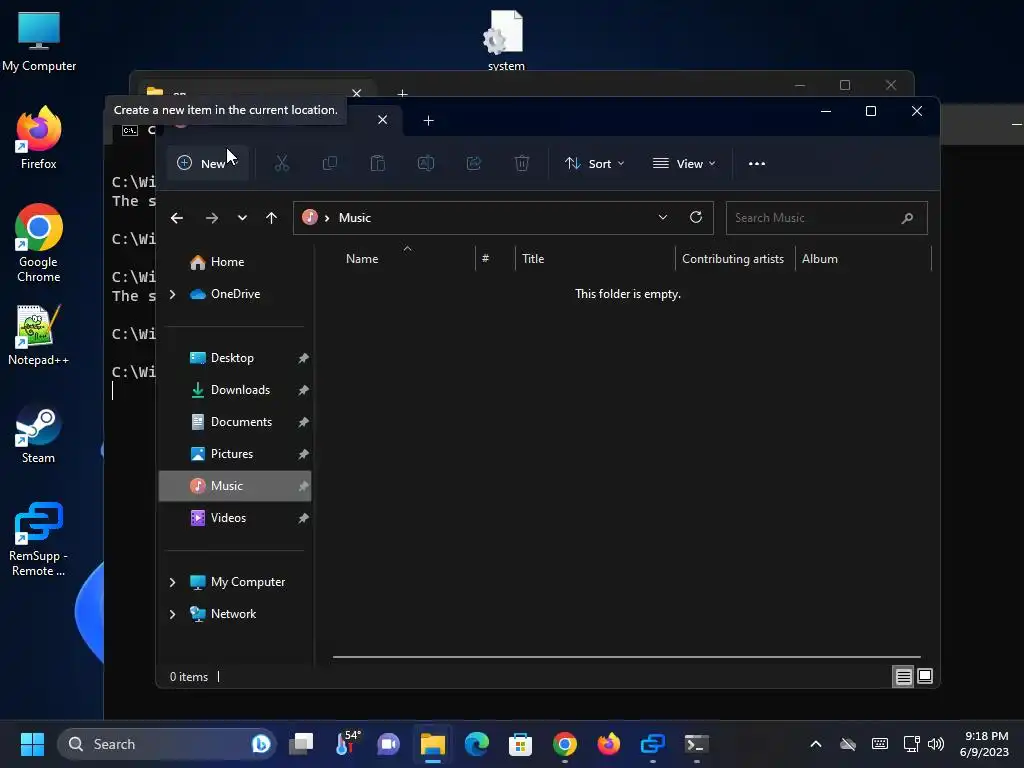The height and width of the screenshot is (768, 1024).
Task: Close the current File Explorer tab
Action: 383,120
